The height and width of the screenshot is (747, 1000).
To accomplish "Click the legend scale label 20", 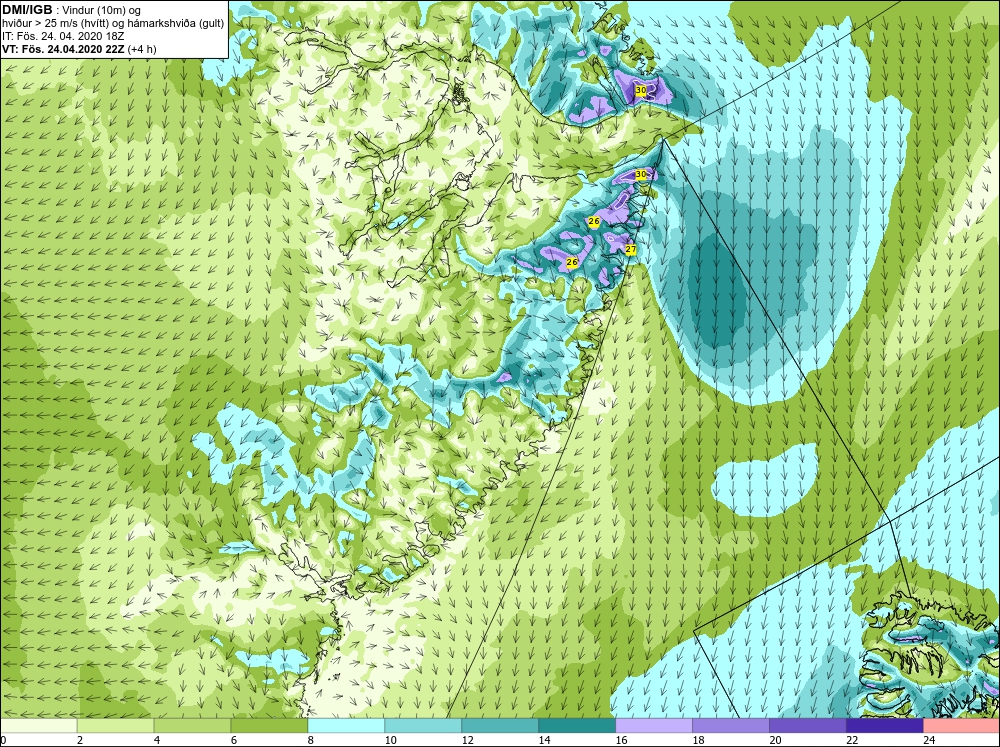I will click(775, 740).
